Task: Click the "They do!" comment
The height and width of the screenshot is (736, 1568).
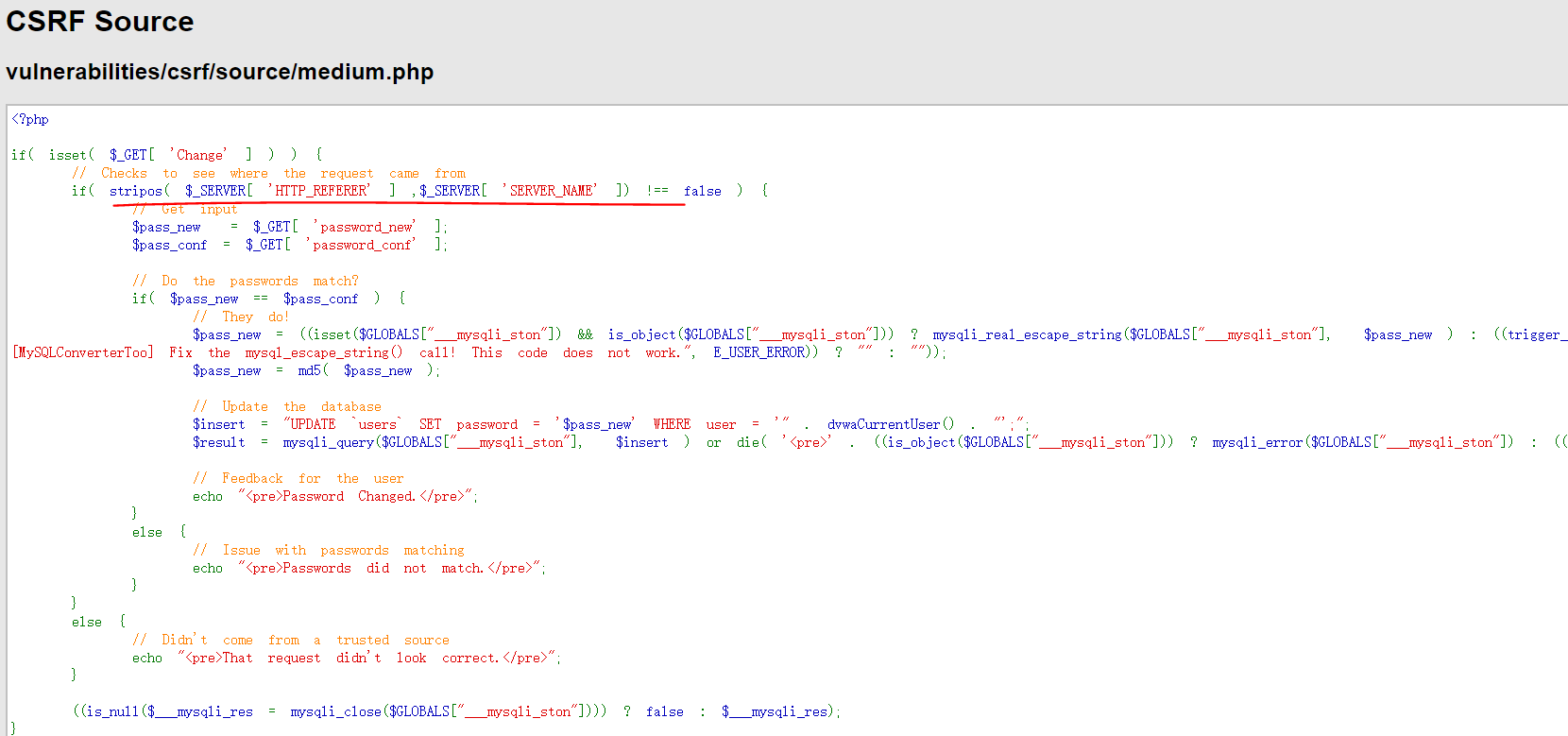Action: (241, 317)
